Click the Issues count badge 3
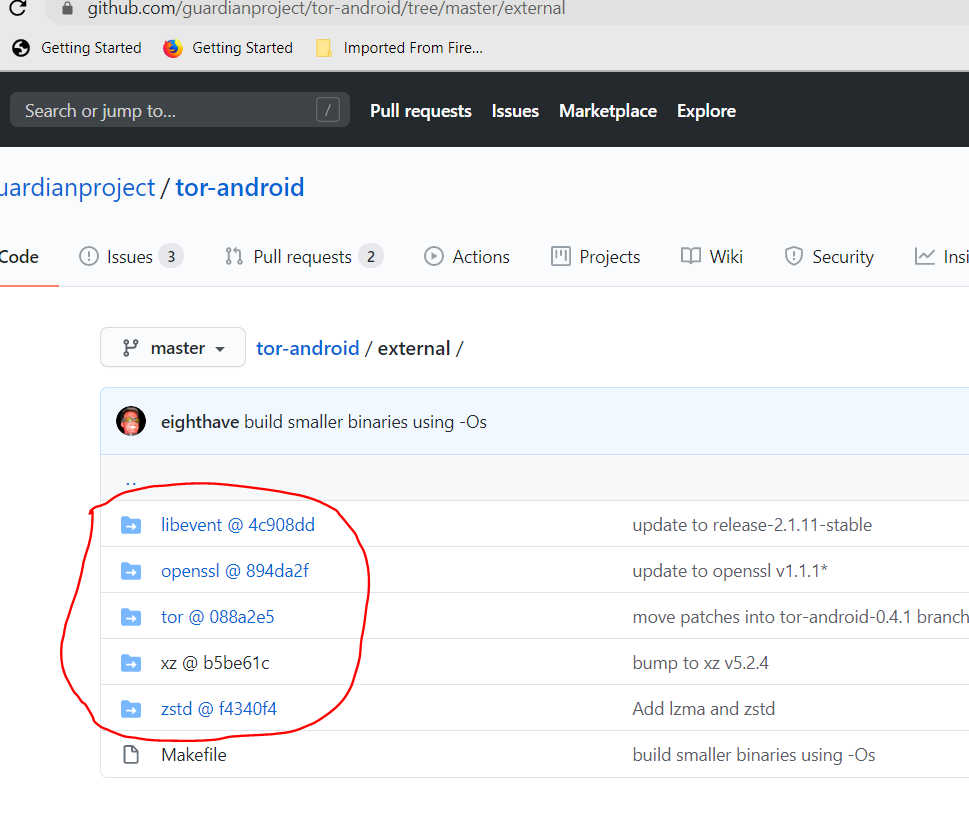969x837 pixels. click(x=171, y=256)
